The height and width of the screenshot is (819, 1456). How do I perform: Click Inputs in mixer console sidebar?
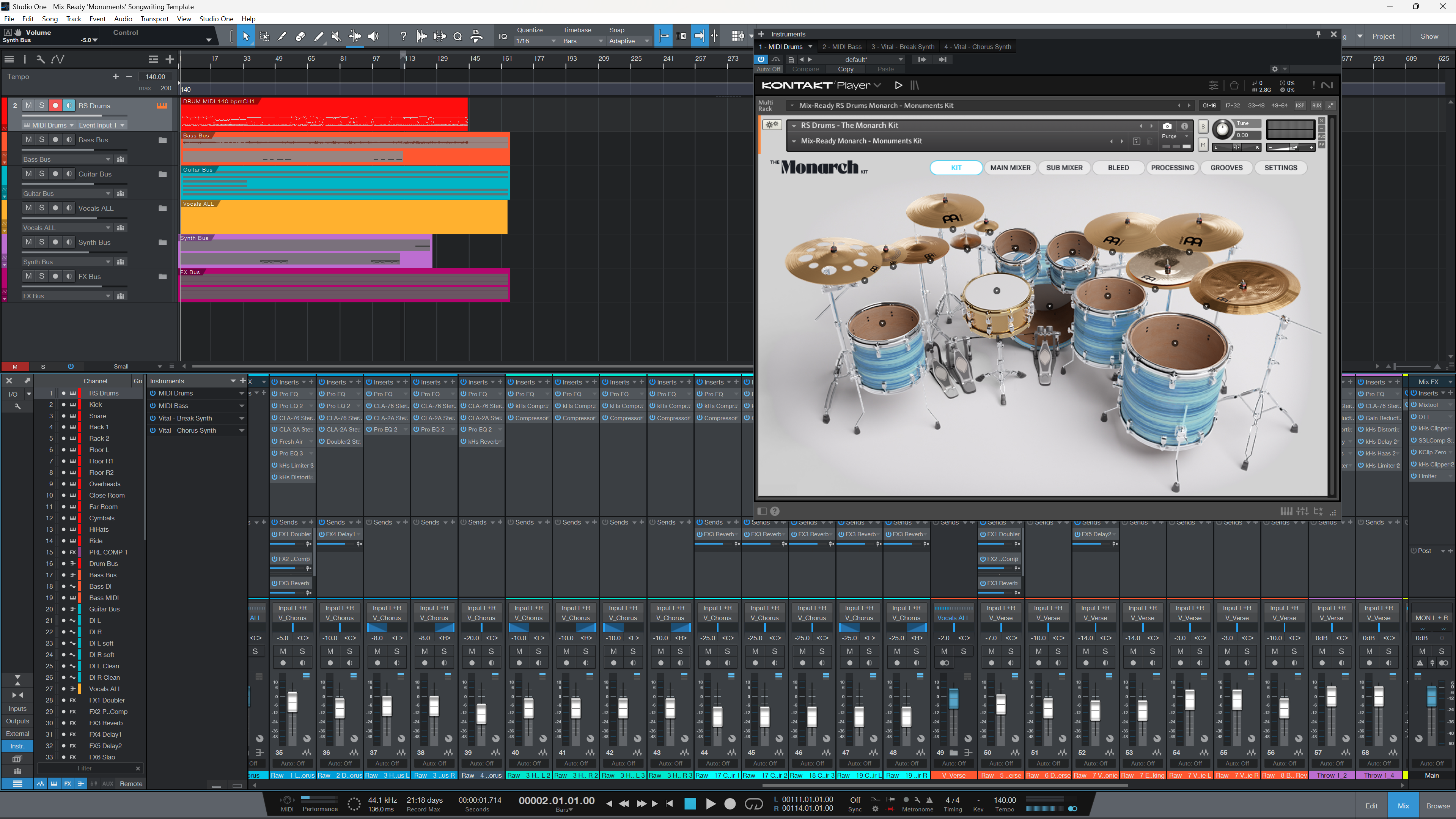click(17, 709)
